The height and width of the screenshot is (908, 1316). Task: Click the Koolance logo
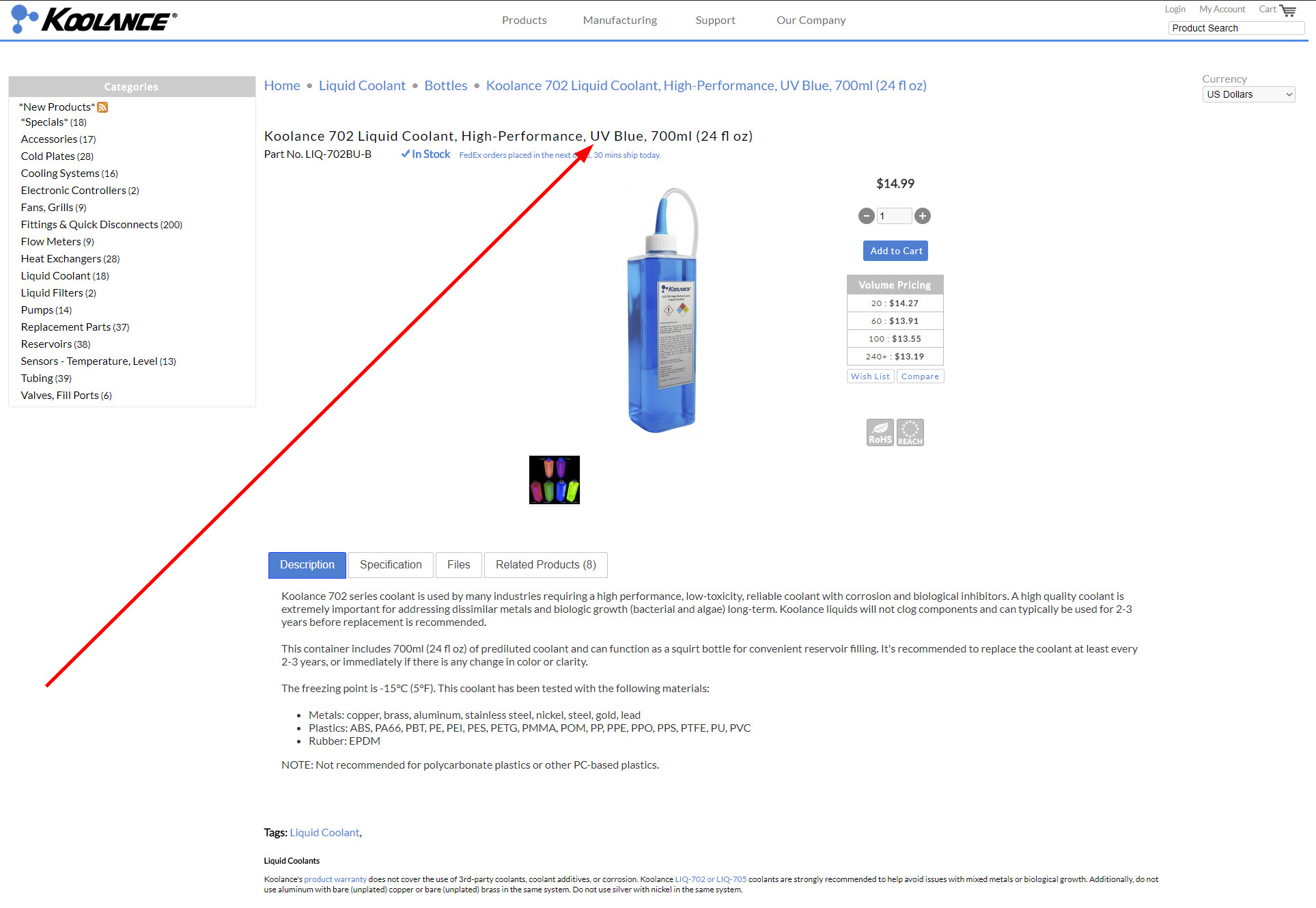click(94, 19)
